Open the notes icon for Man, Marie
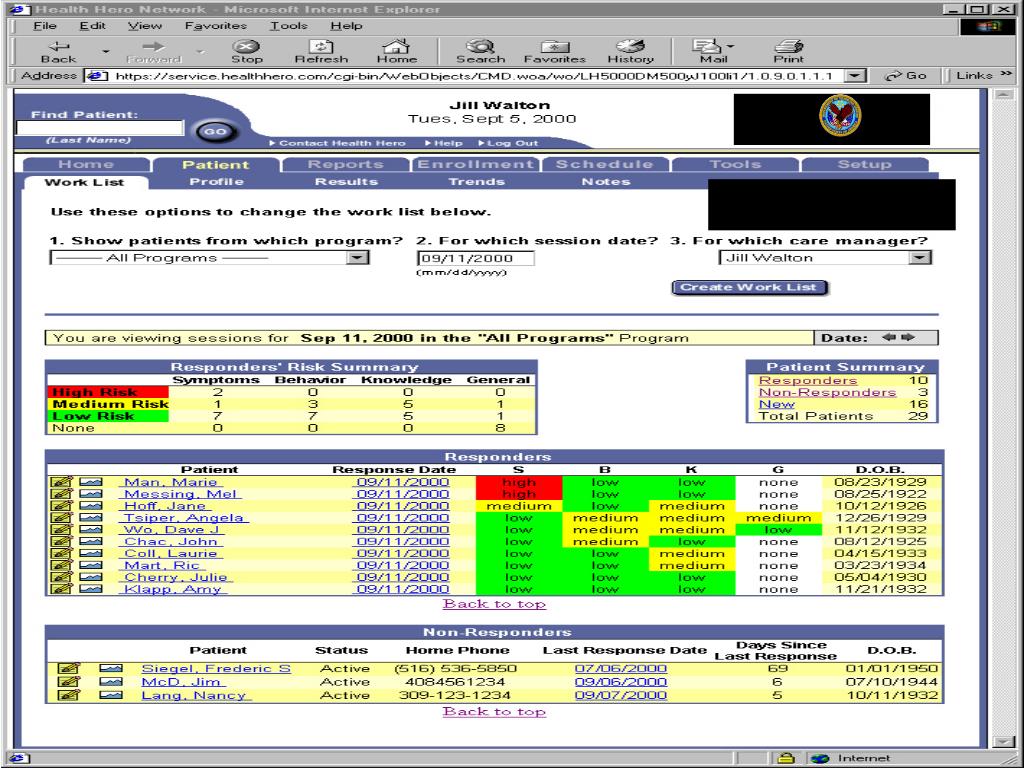The width and height of the screenshot is (1024, 768). 61,483
